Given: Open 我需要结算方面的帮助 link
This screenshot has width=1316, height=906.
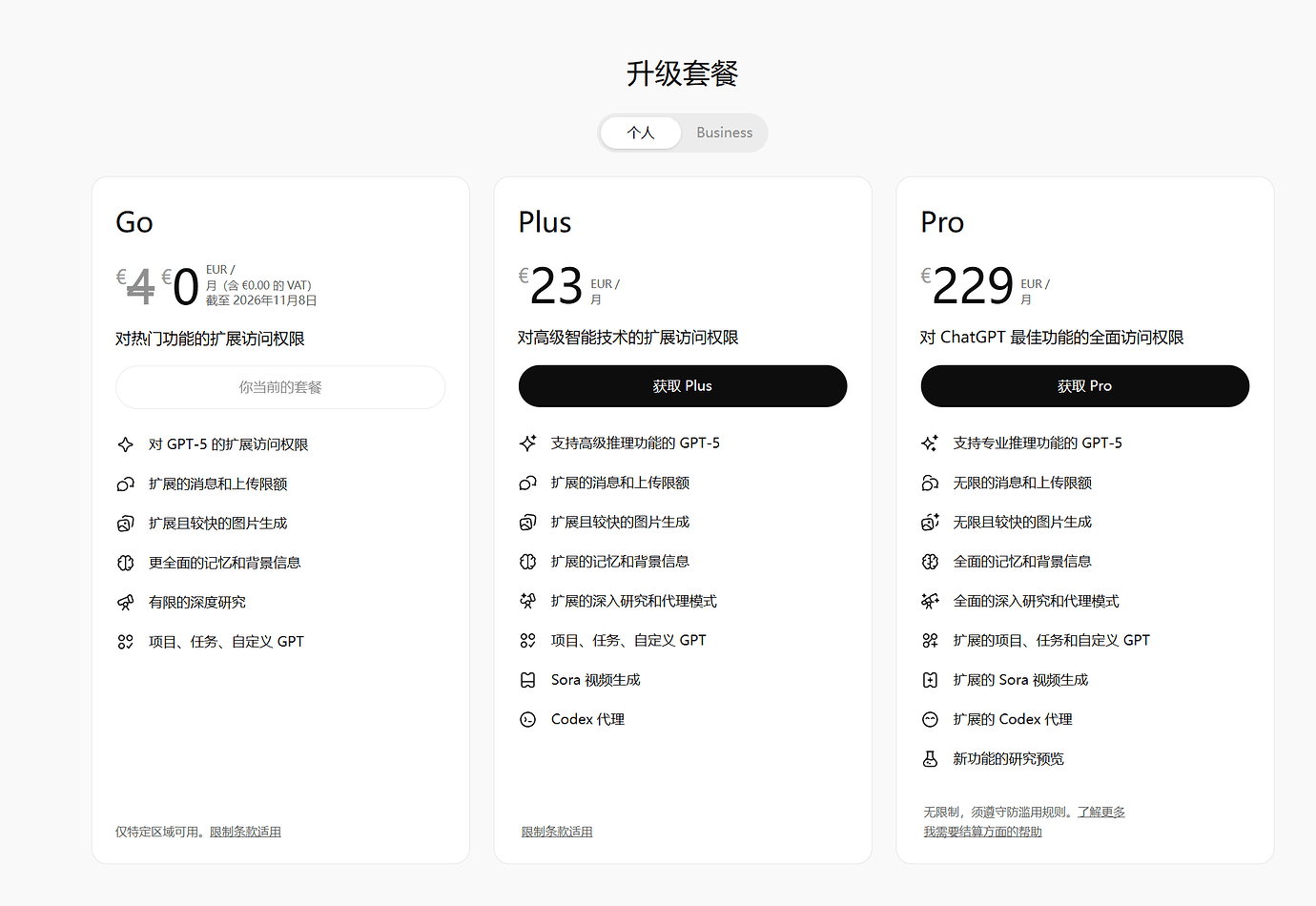Looking at the screenshot, I should tap(982, 832).
